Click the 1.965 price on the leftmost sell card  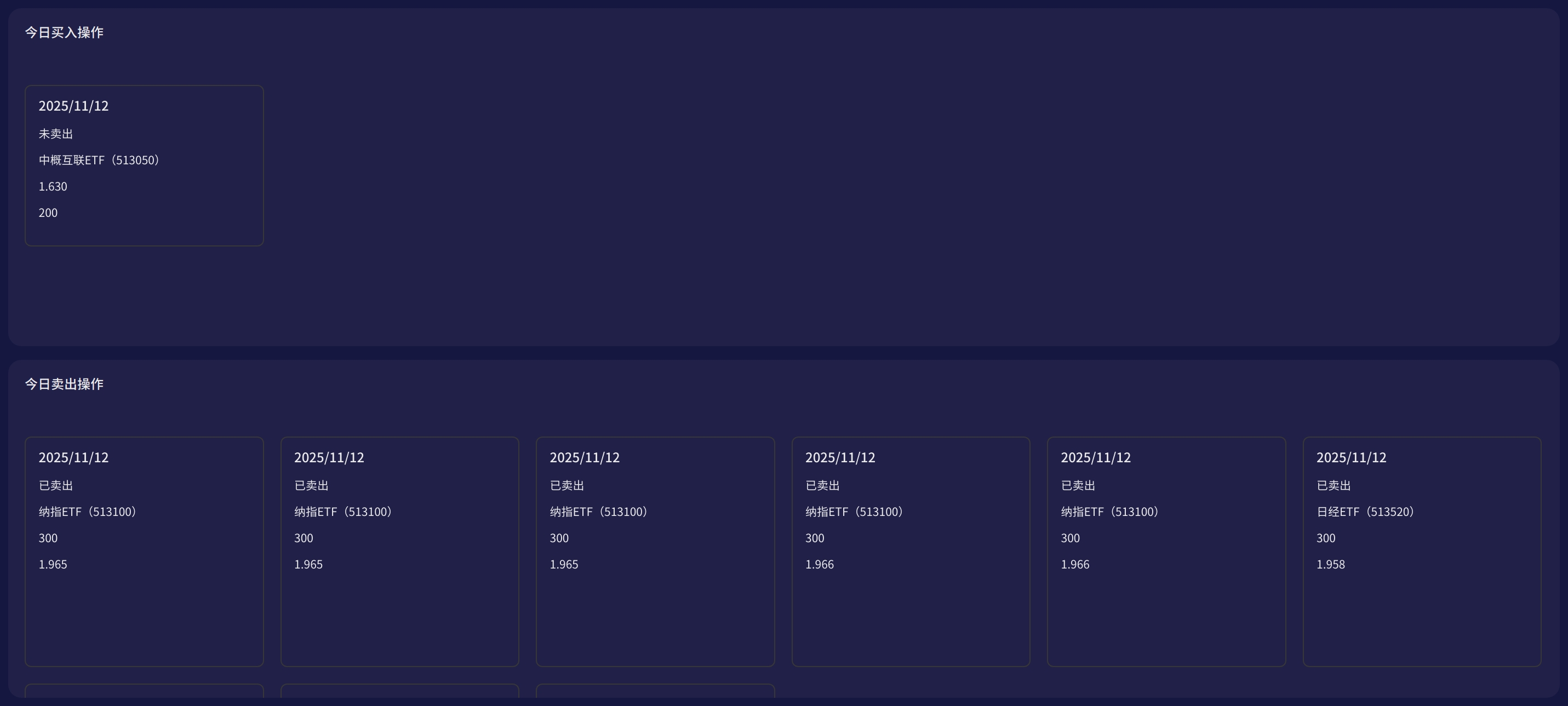pyautogui.click(x=53, y=565)
